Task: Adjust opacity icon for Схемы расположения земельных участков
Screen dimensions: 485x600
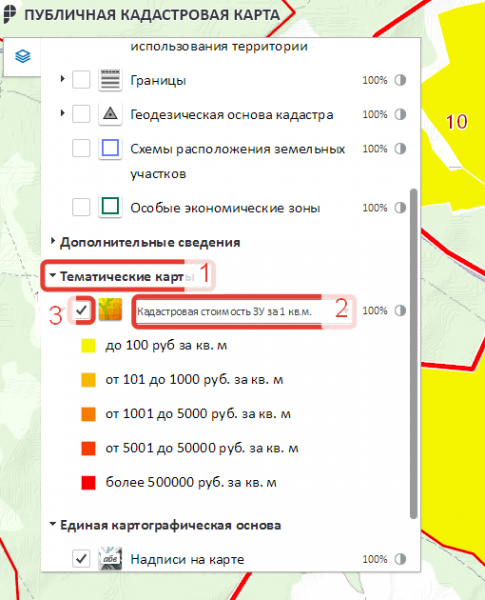Action: (400, 148)
